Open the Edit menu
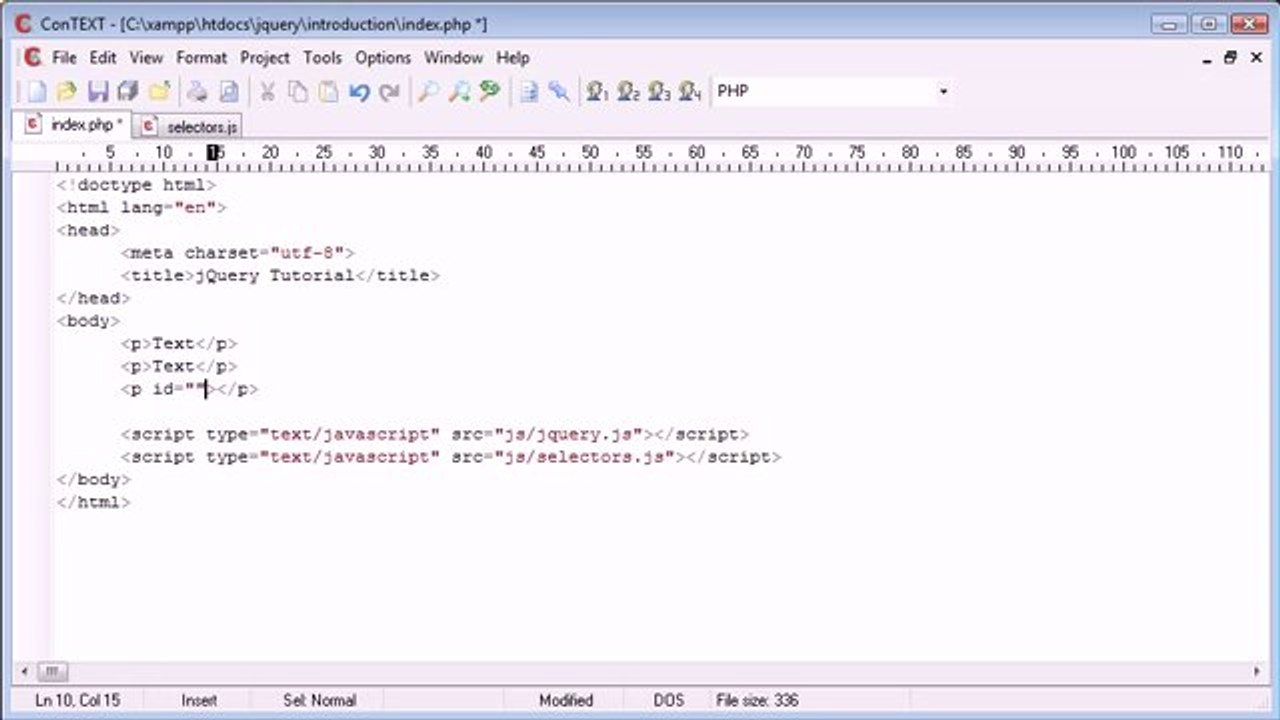The image size is (1280, 720). pyautogui.click(x=103, y=58)
